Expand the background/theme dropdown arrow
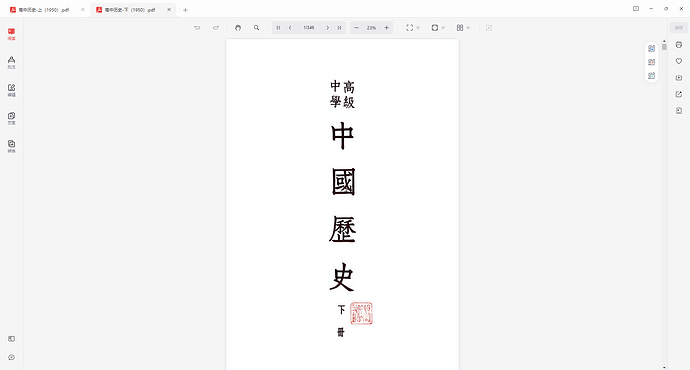 click(x=443, y=28)
